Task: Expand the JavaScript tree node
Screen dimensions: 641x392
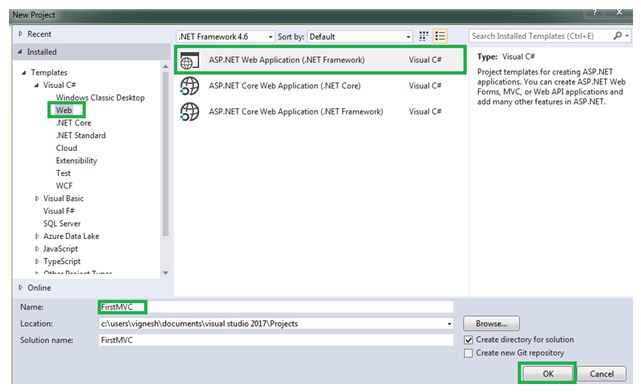Action: [x=37, y=249]
